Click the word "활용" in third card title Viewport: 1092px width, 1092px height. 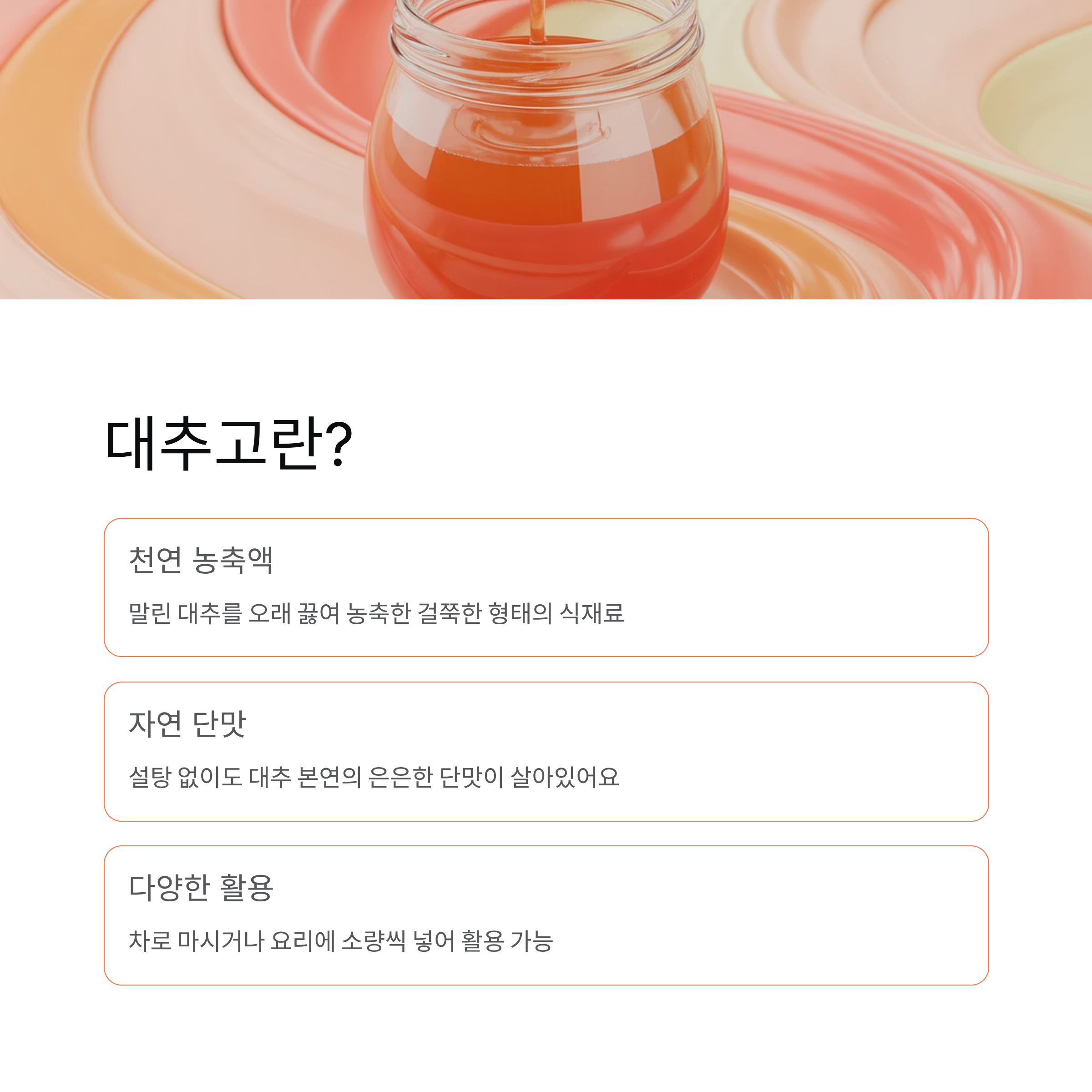[x=247, y=888]
